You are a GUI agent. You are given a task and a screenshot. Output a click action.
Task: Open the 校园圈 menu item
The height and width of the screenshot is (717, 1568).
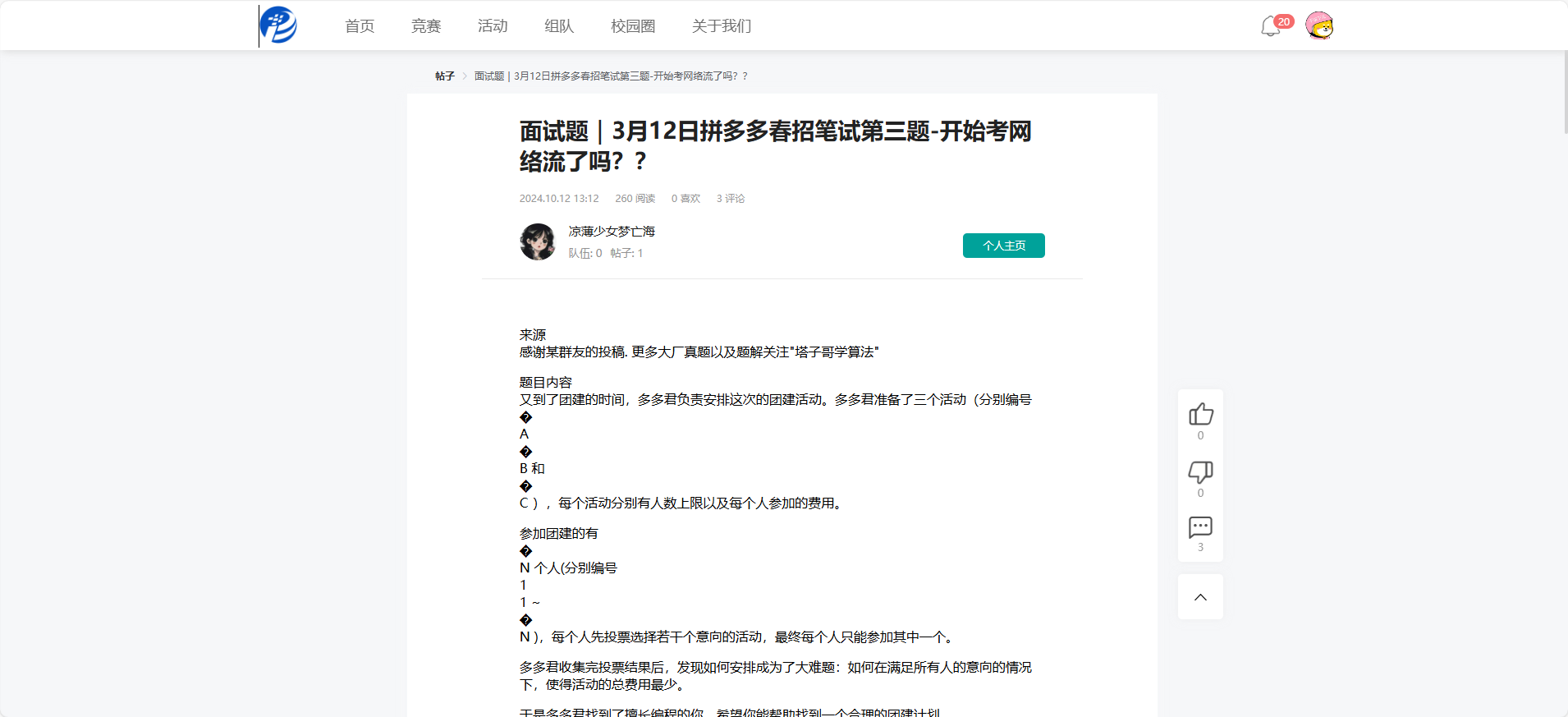coord(633,26)
